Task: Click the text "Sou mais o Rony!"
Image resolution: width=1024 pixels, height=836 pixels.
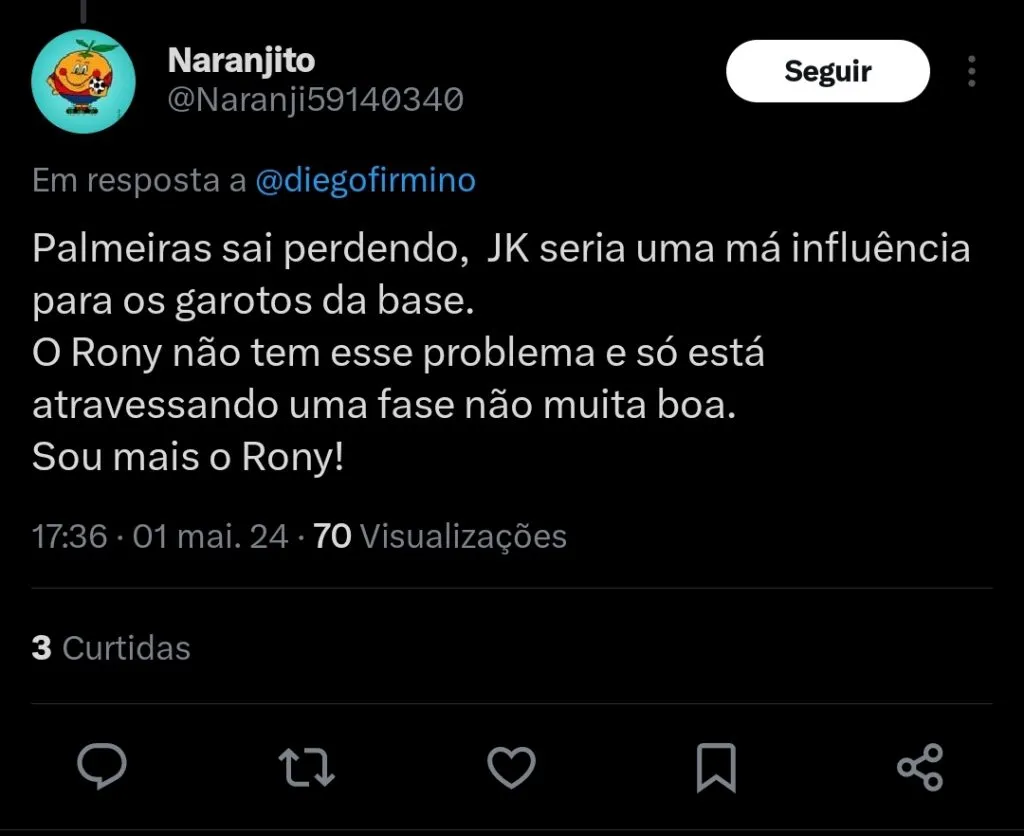Action: tap(187, 457)
